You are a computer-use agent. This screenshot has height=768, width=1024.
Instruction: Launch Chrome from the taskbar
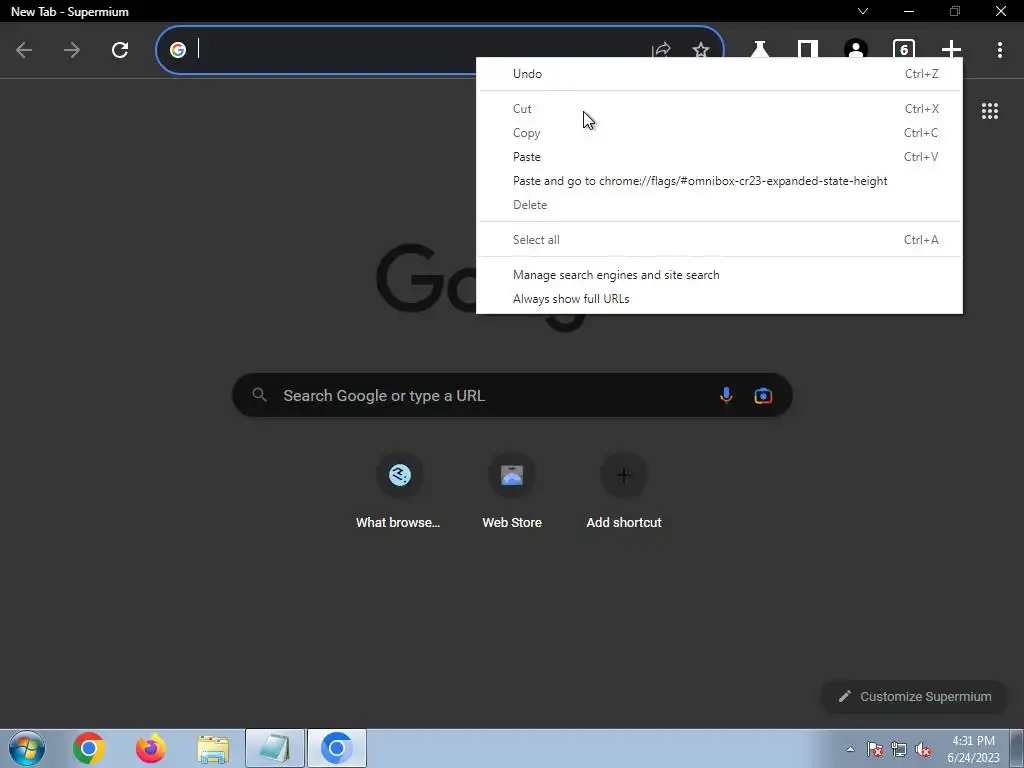click(x=89, y=748)
